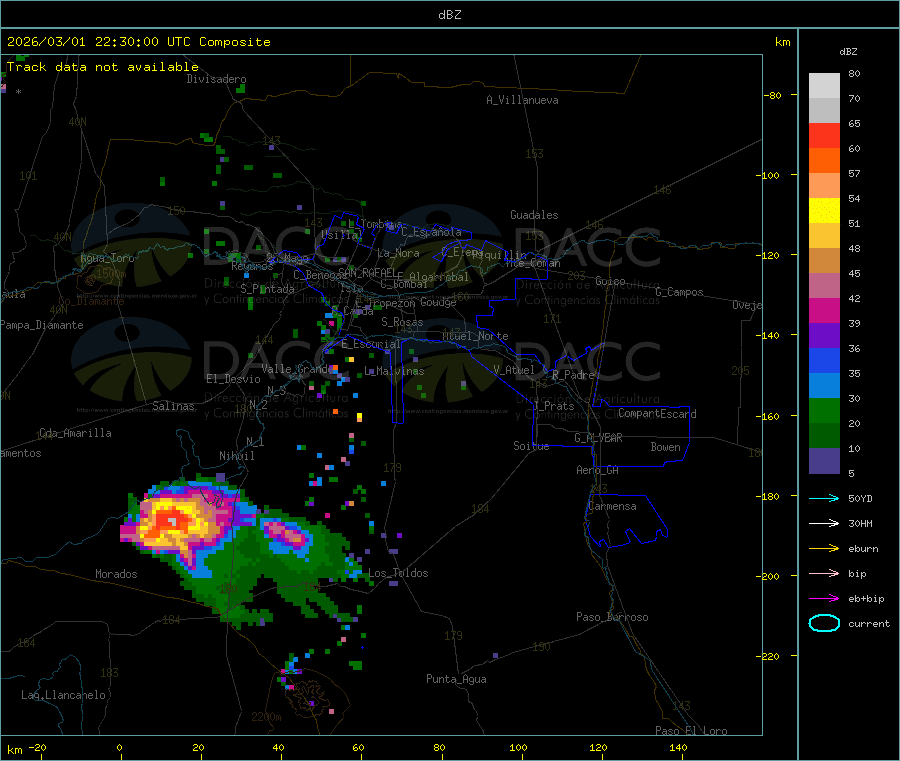
Task: Click the V_Atuel location label
Action: point(514,370)
